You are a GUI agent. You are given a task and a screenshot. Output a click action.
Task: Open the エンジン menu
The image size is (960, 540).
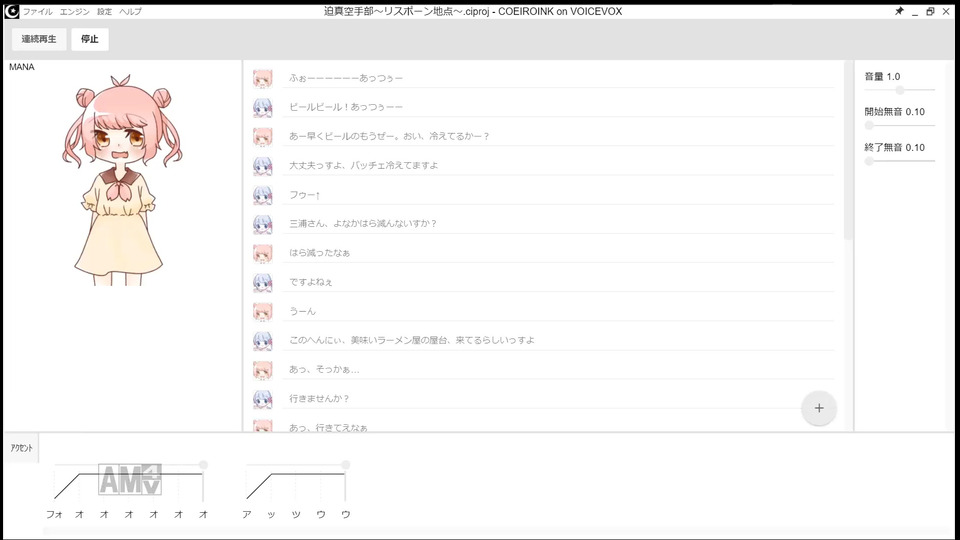(x=75, y=12)
